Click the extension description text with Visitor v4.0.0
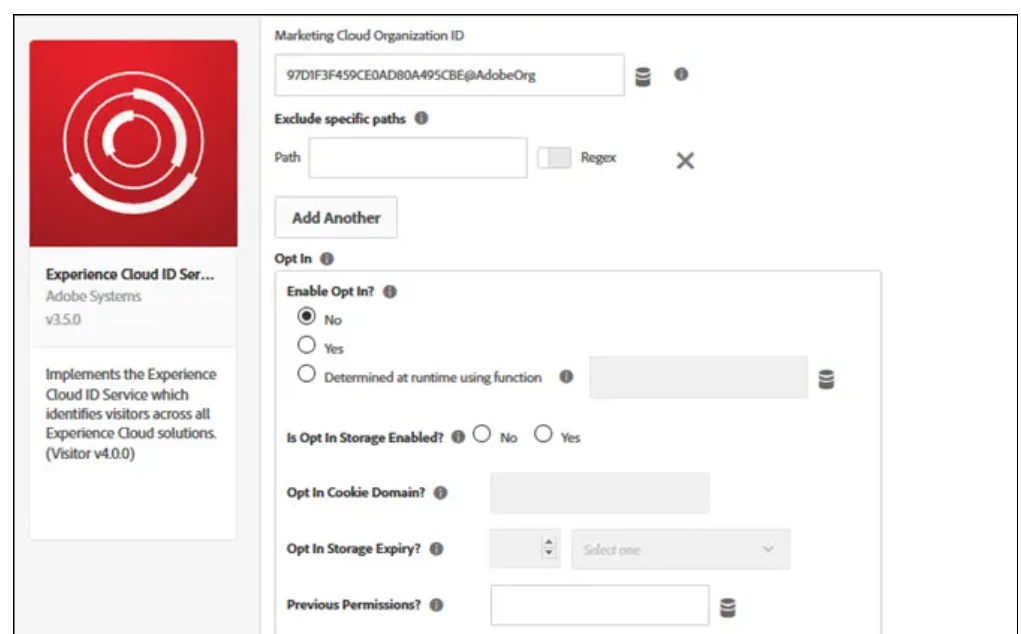 131,413
